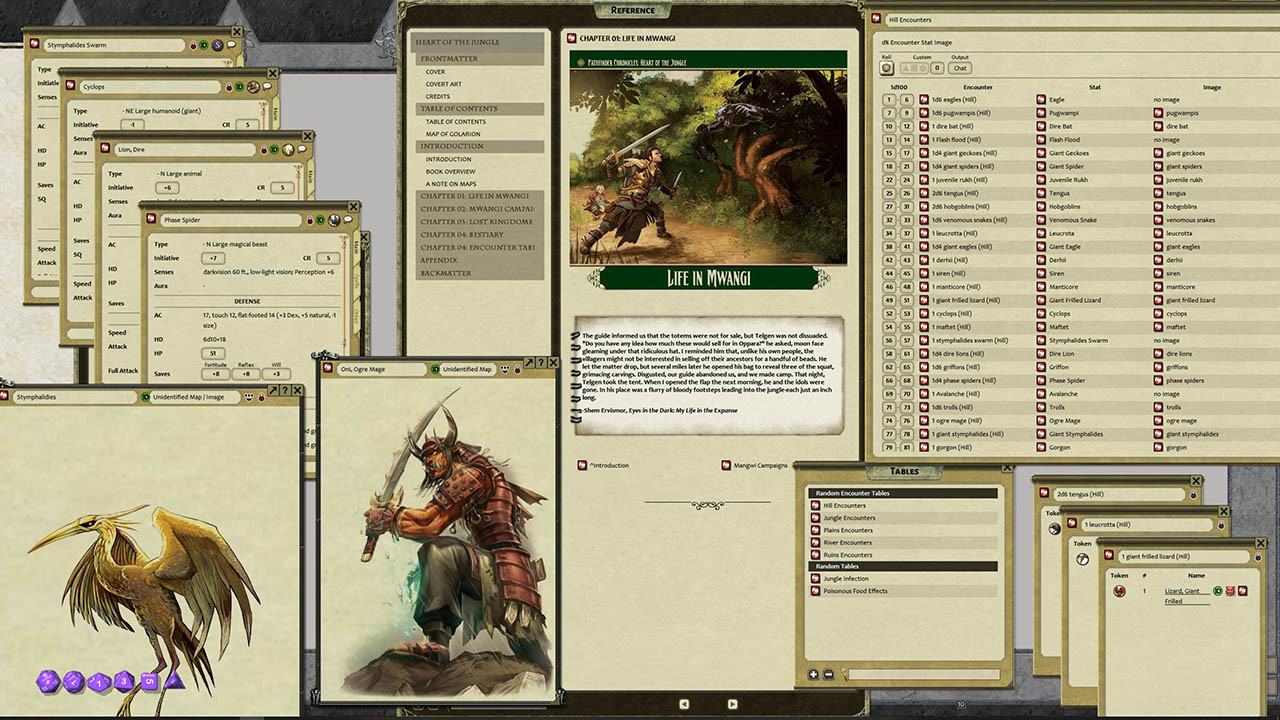The width and height of the screenshot is (1280, 720).
Task: Click the Output counter showing 0
Action: pyautogui.click(x=937, y=68)
